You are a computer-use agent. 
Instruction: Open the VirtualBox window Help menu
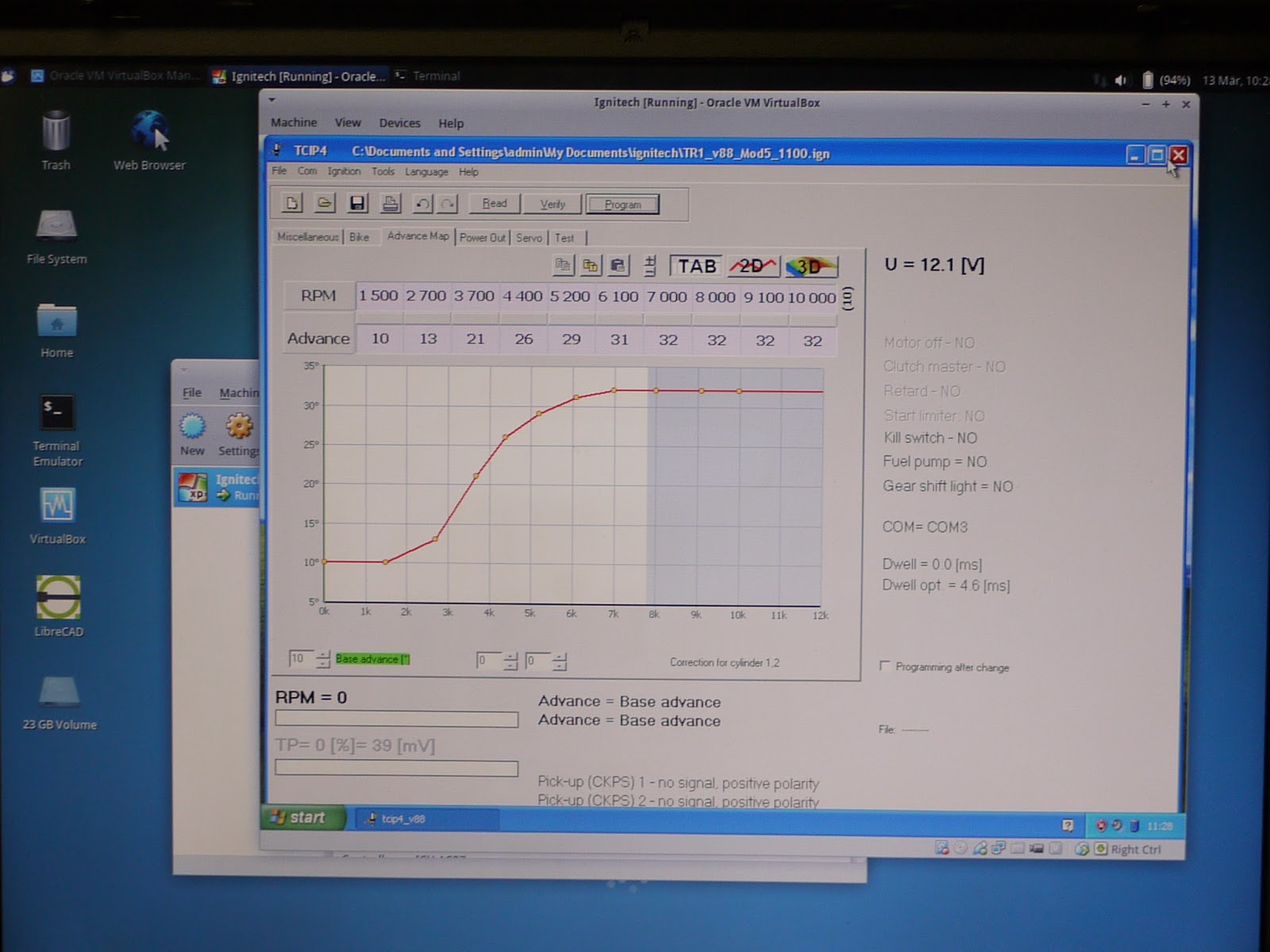pyautogui.click(x=451, y=123)
